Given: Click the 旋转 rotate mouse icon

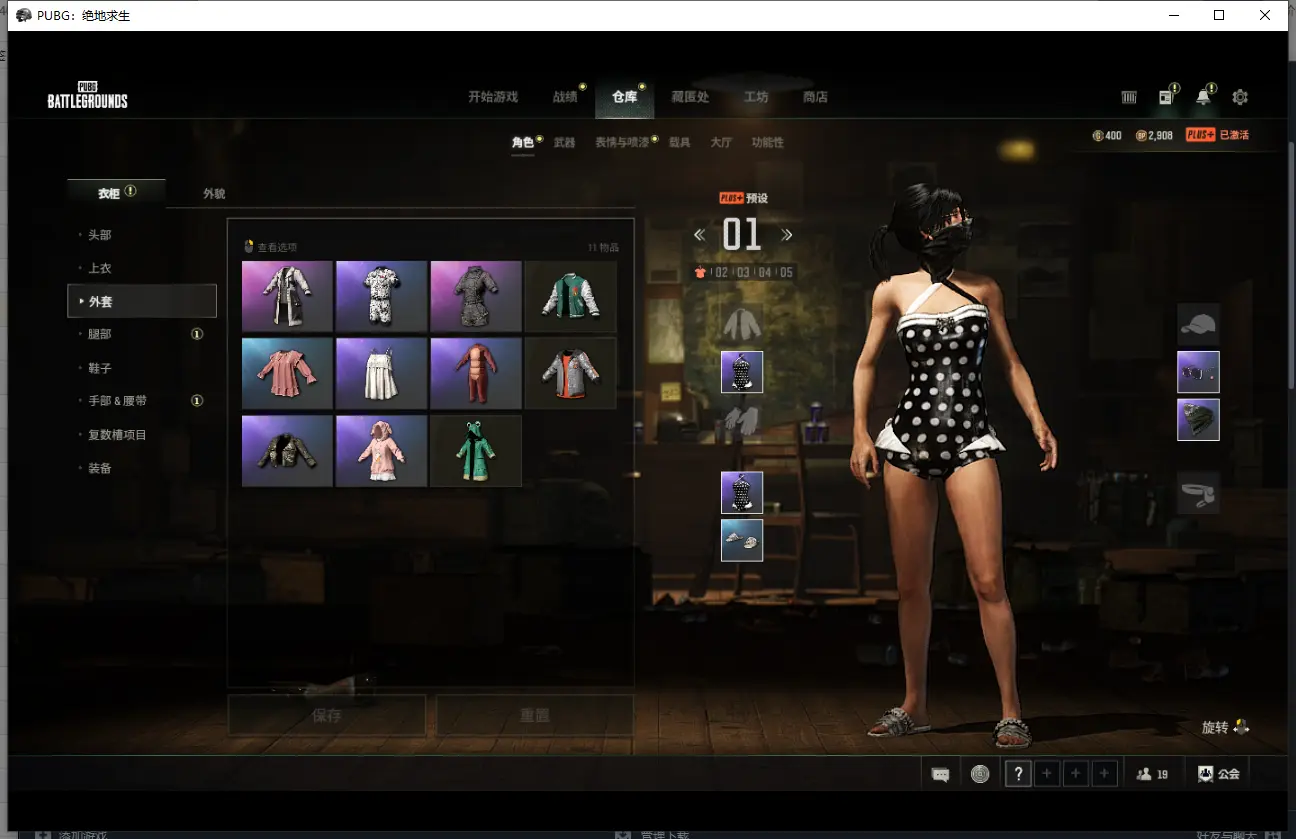Looking at the screenshot, I should coord(1241,727).
